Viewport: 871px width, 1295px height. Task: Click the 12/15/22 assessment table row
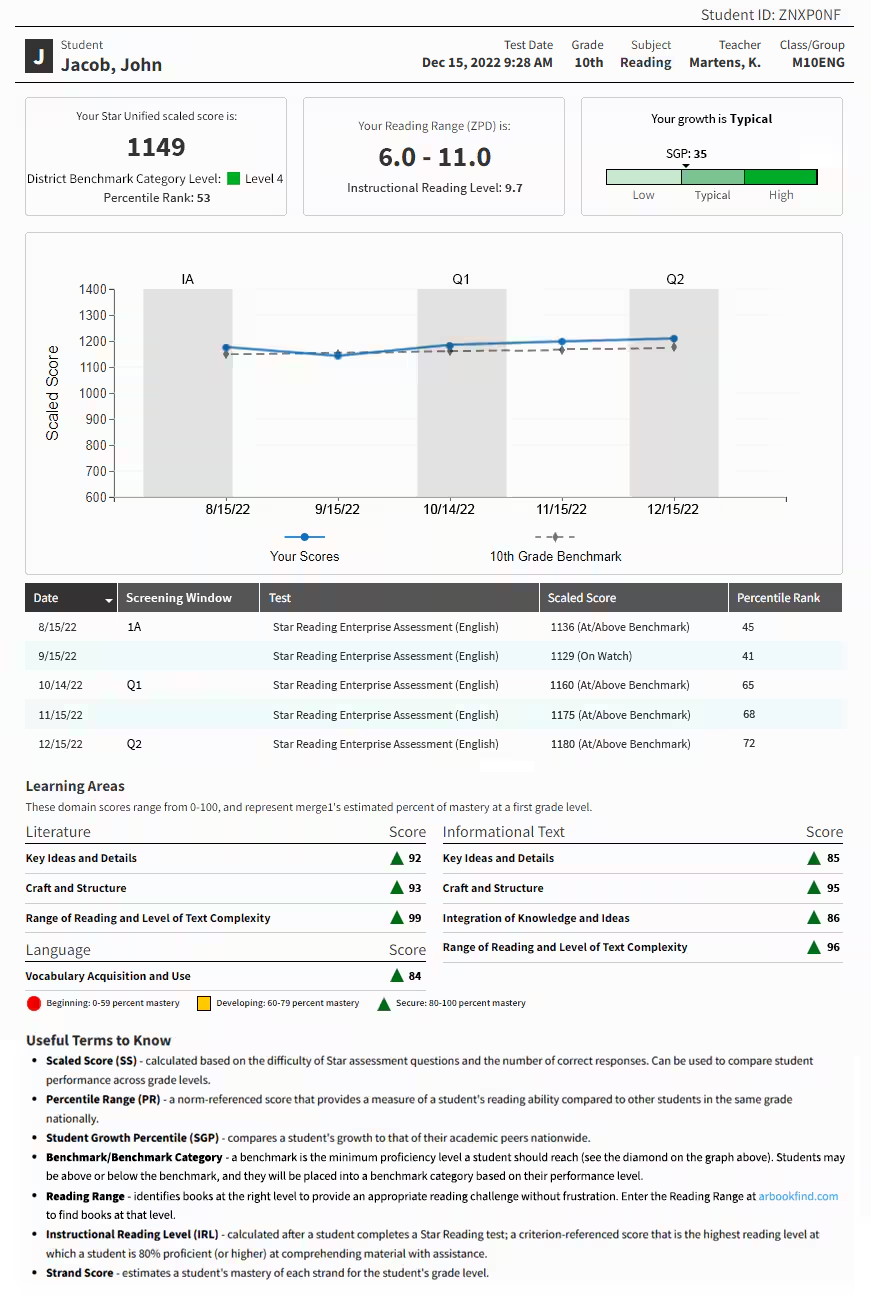point(434,744)
